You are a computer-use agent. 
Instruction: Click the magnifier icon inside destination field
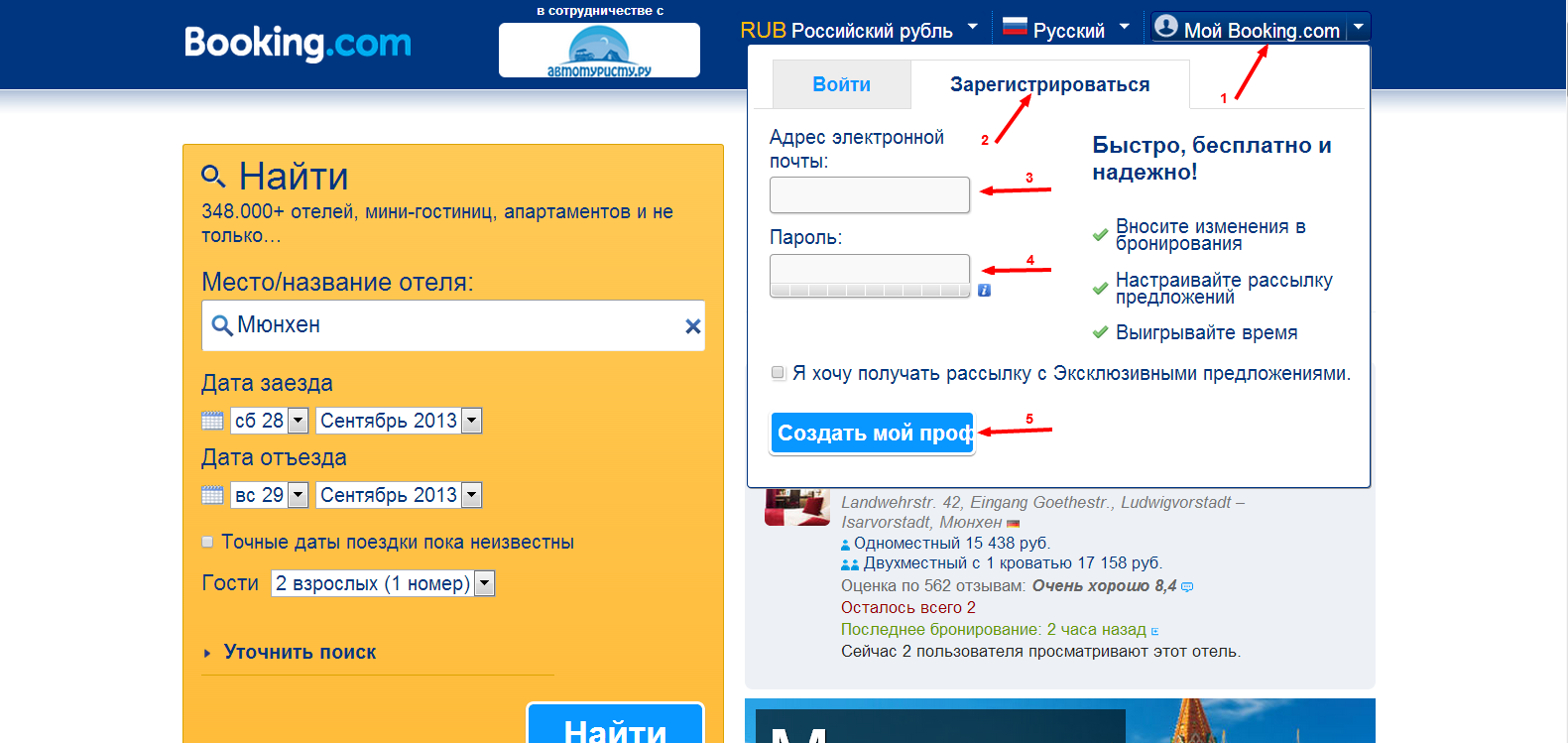pos(222,325)
